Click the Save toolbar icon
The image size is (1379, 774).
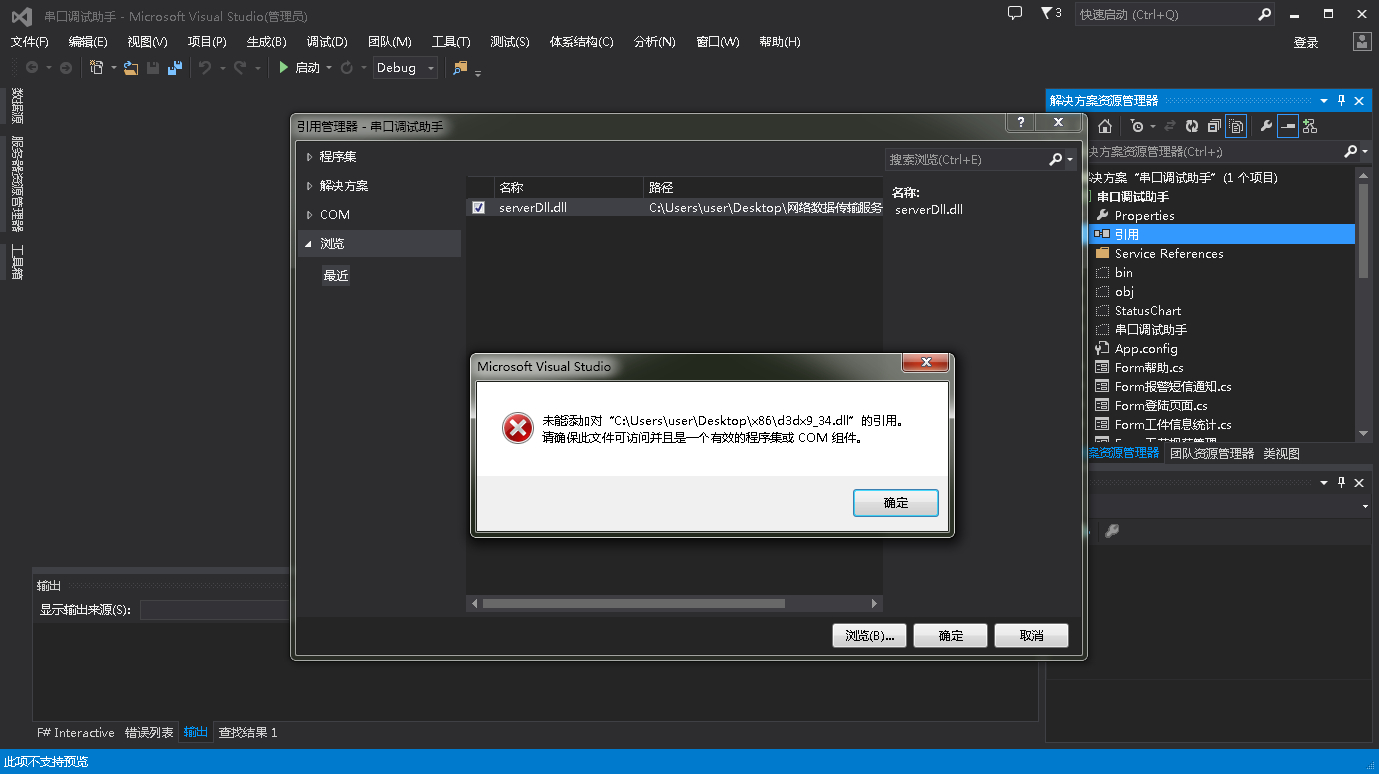[153, 68]
